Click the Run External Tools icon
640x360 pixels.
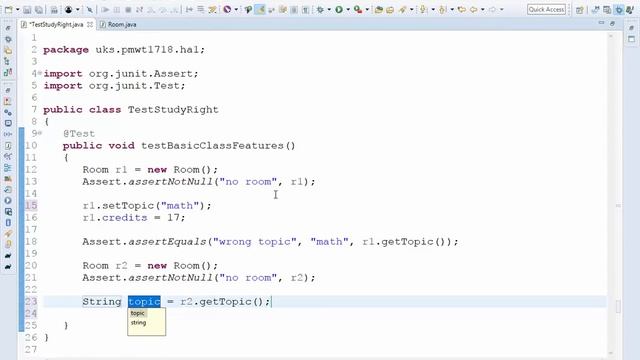click(x=358, y=9)
